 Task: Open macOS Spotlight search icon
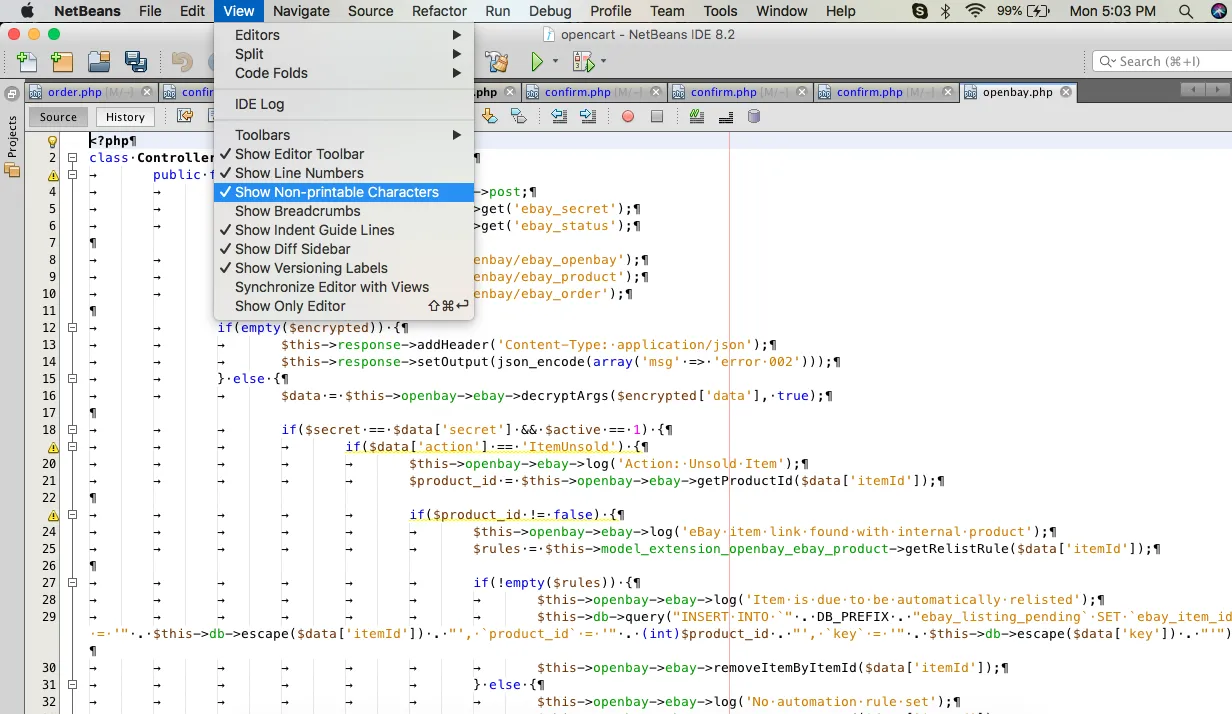1186,11
